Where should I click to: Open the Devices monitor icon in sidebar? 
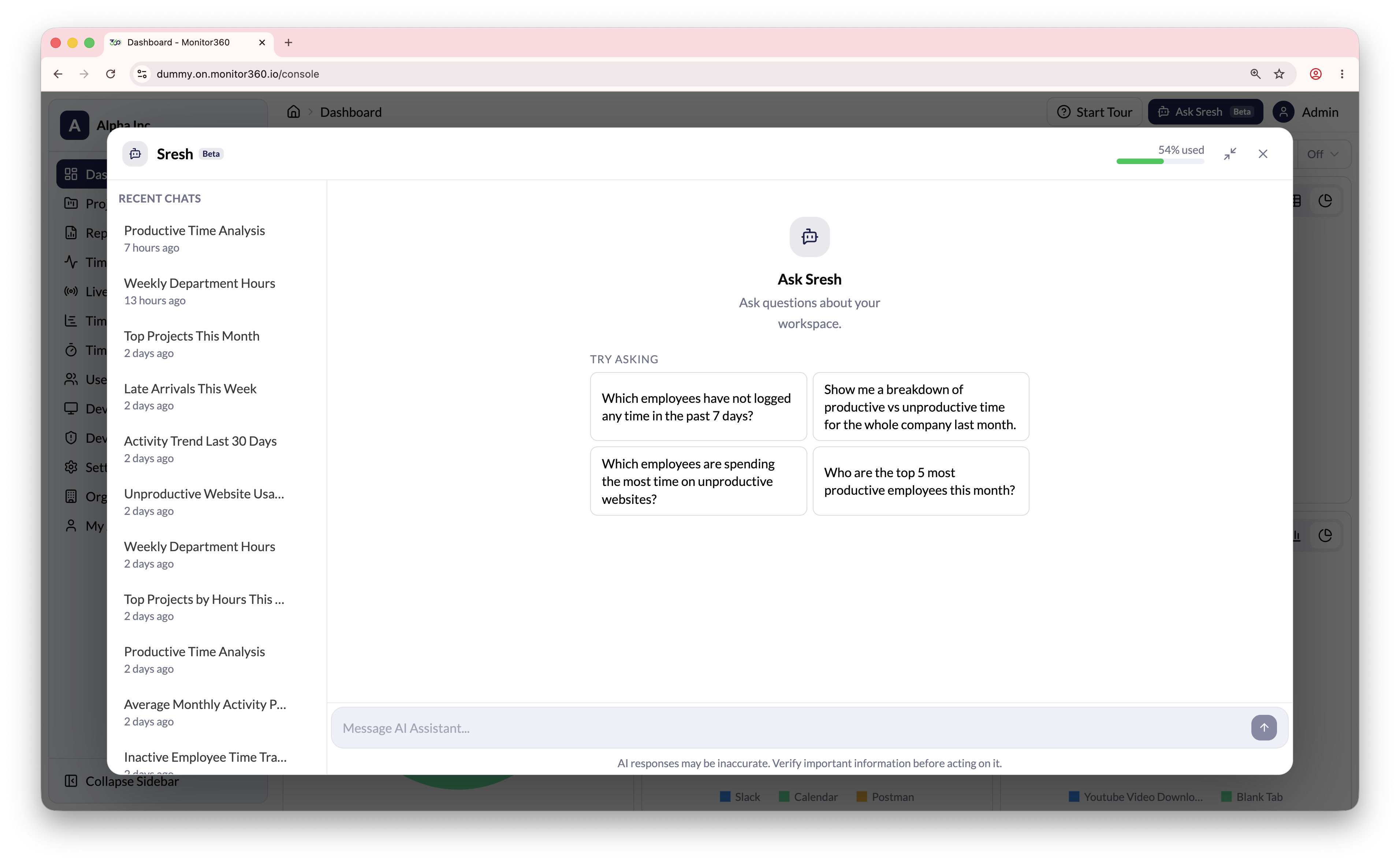(71, 408)
